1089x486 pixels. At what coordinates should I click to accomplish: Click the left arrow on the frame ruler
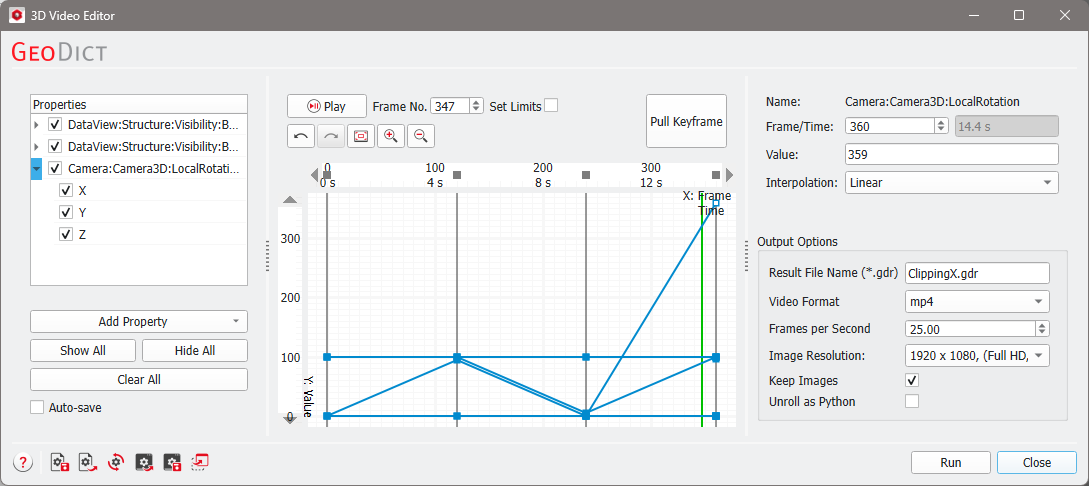click(x=314, y=174)
